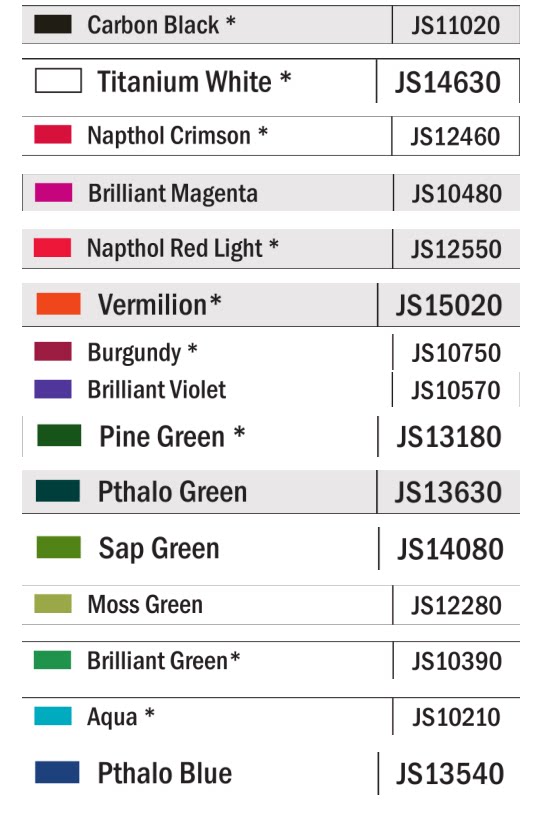Select product code JS10210

456,717
